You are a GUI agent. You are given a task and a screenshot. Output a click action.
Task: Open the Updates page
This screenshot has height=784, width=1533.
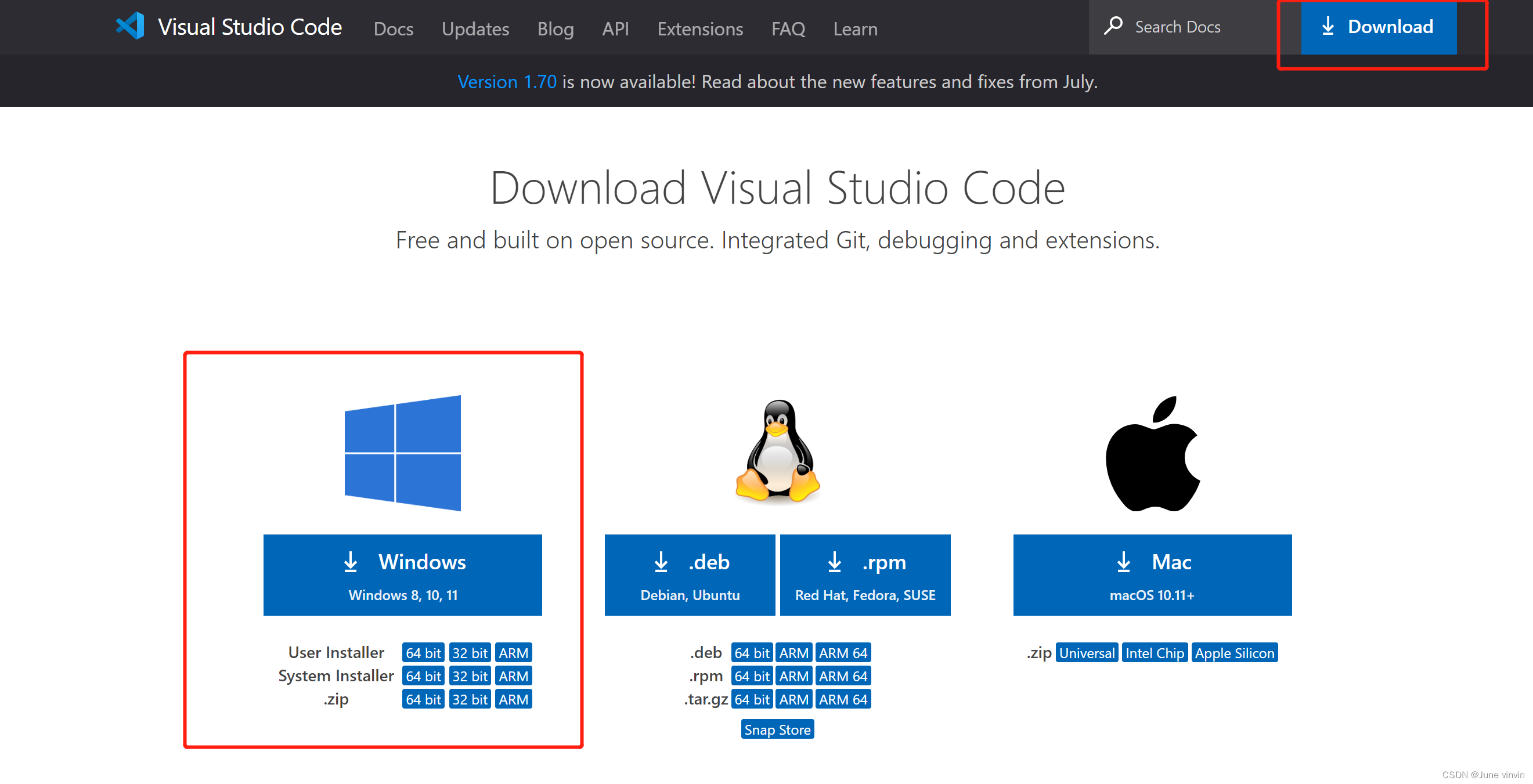(x=475, y=28)
